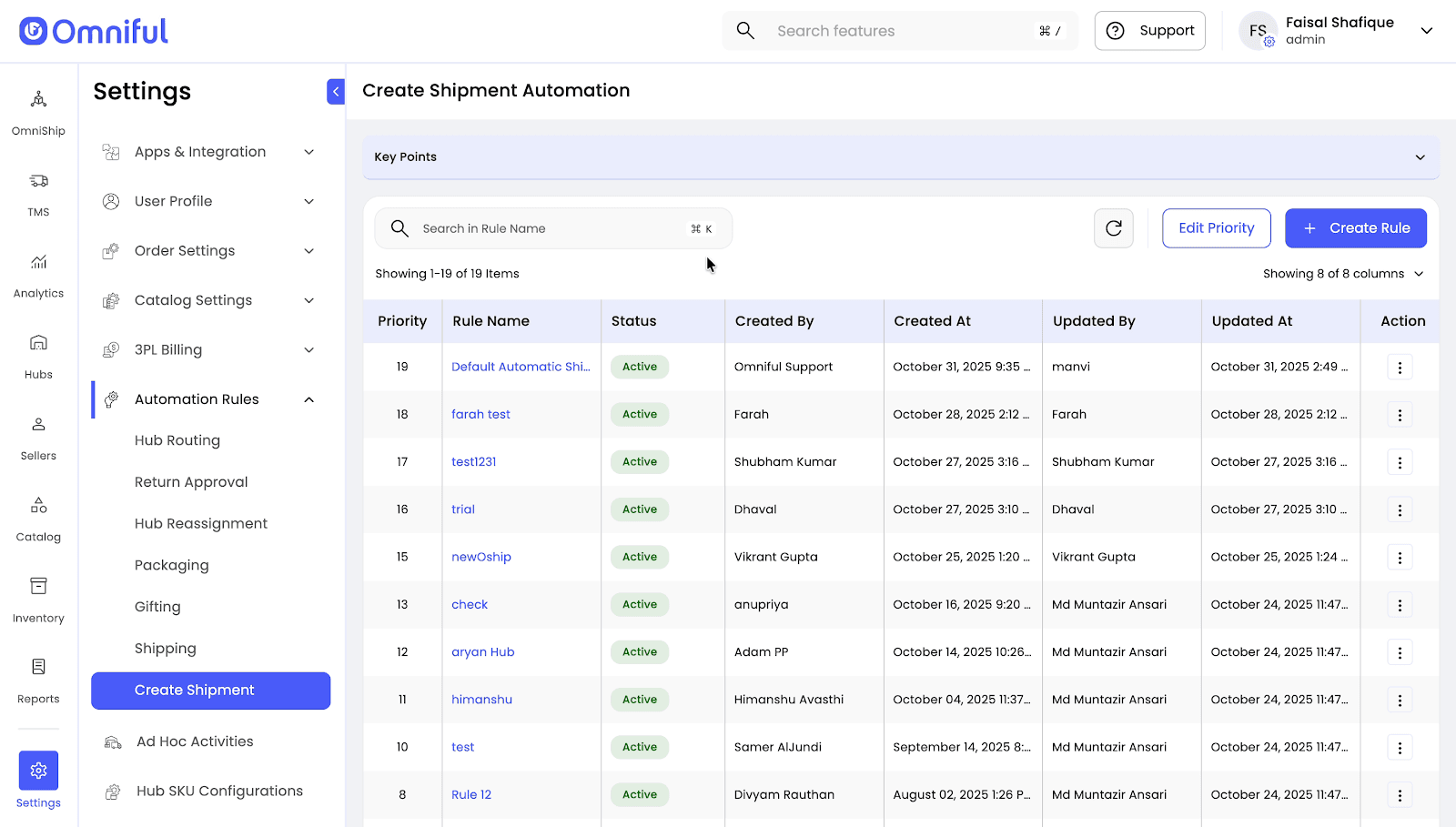Click the refresh table icon
The height and width of the screenshot is (827, 1456).
[x=1113, y=228]
